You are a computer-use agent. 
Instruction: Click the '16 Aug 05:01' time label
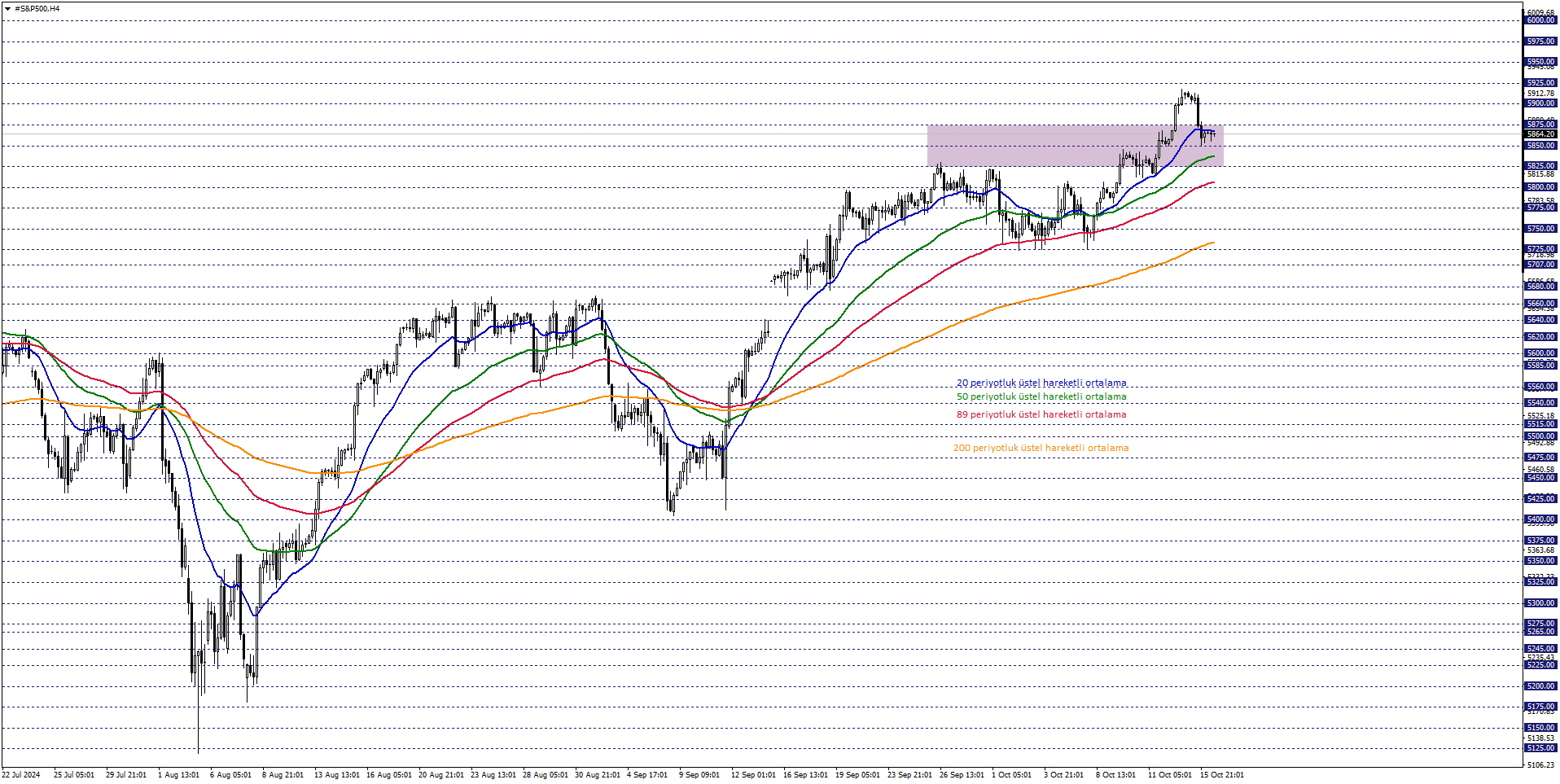click(x=389, y=775)
